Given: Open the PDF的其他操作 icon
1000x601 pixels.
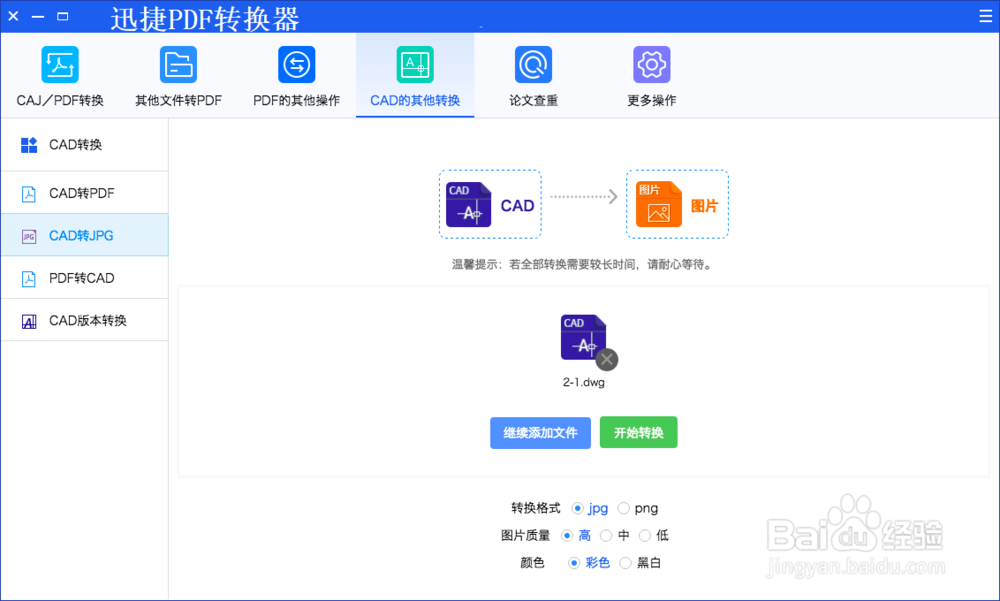Looking at the screenshot, I should point(297,64).
